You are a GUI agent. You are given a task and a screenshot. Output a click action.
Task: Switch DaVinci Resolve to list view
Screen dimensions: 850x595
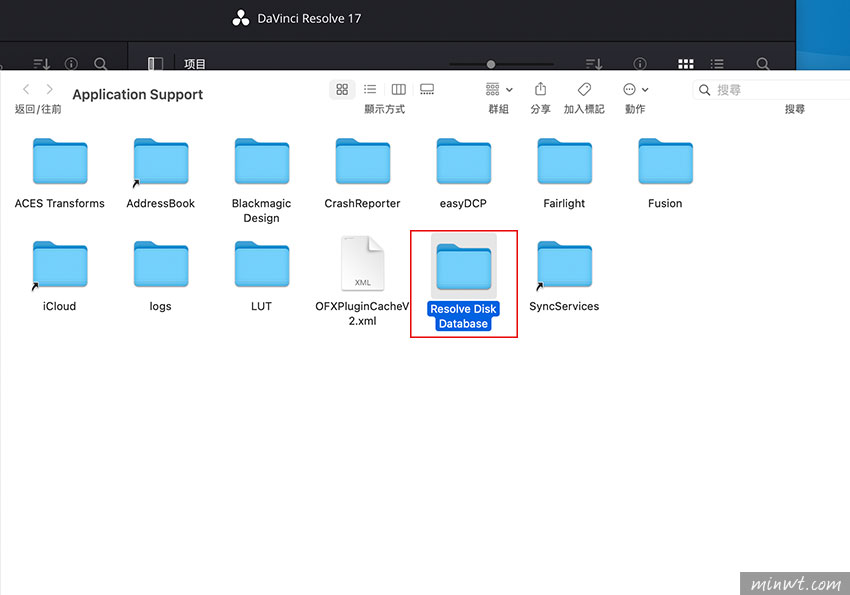(x=717, y=64)
